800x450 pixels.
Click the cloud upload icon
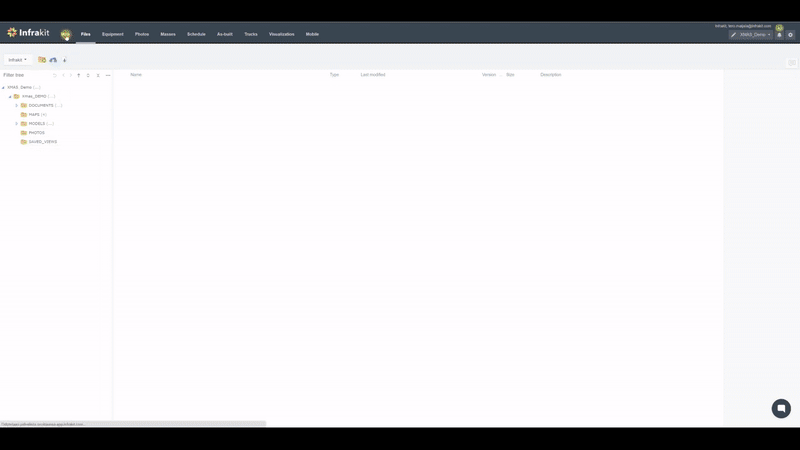click(x=53, y=60)
